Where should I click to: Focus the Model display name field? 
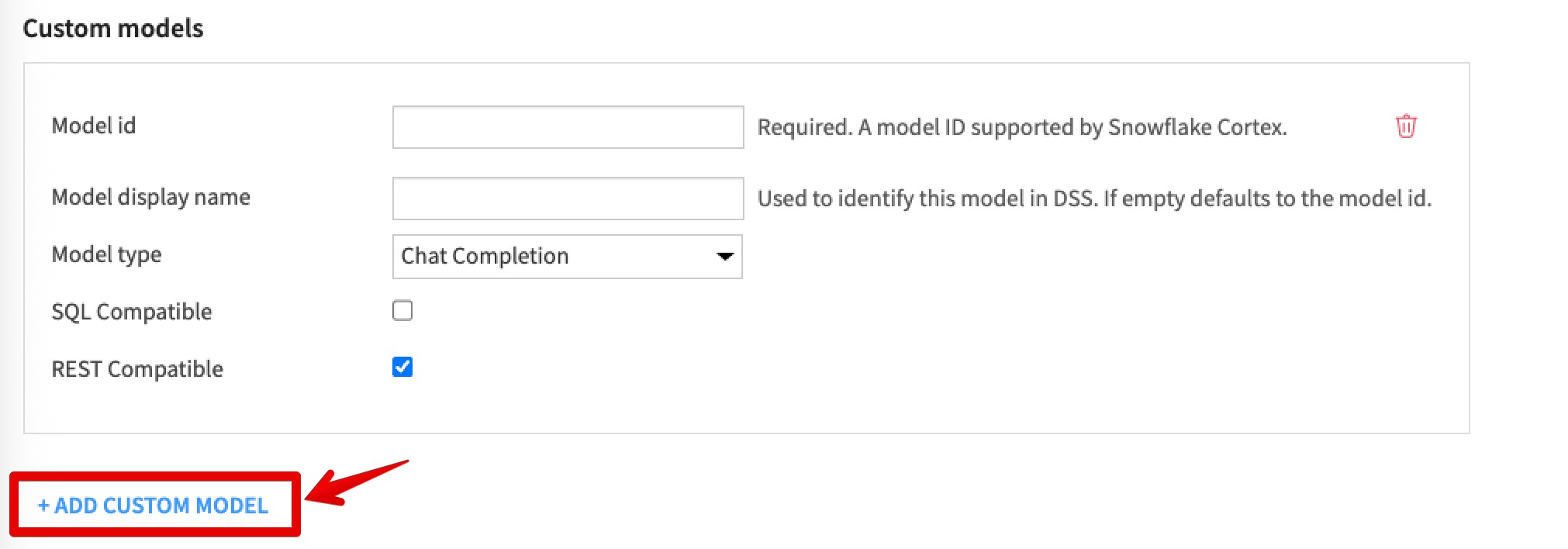[568, 199]
